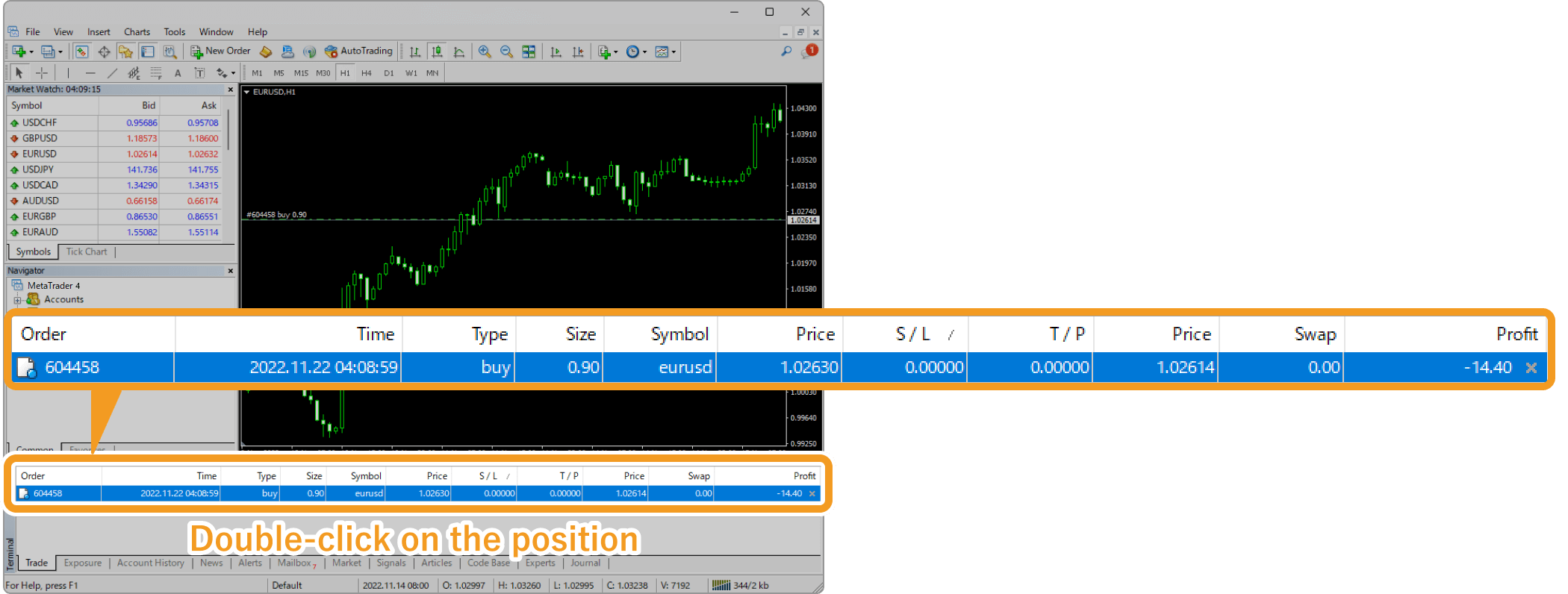Select the Cursor arrow tool
1568x594 pixels.
point(19,72)
